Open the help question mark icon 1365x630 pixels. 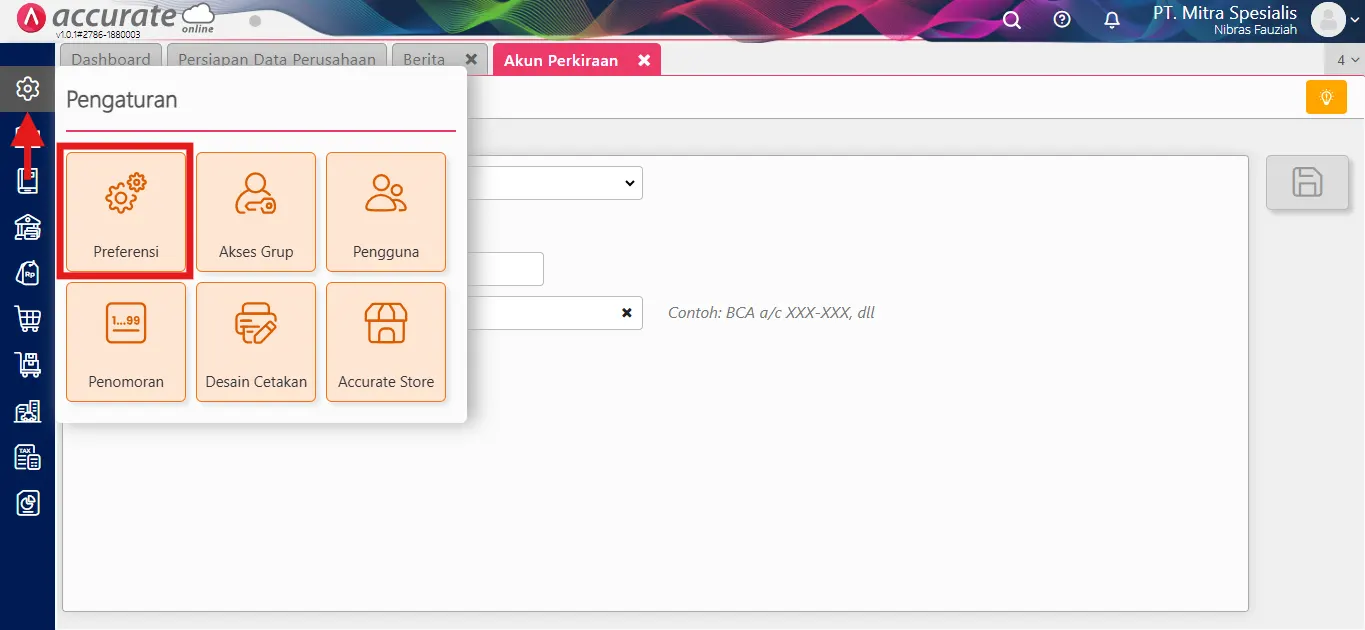pyautogui.click(x=1062, y=20)
